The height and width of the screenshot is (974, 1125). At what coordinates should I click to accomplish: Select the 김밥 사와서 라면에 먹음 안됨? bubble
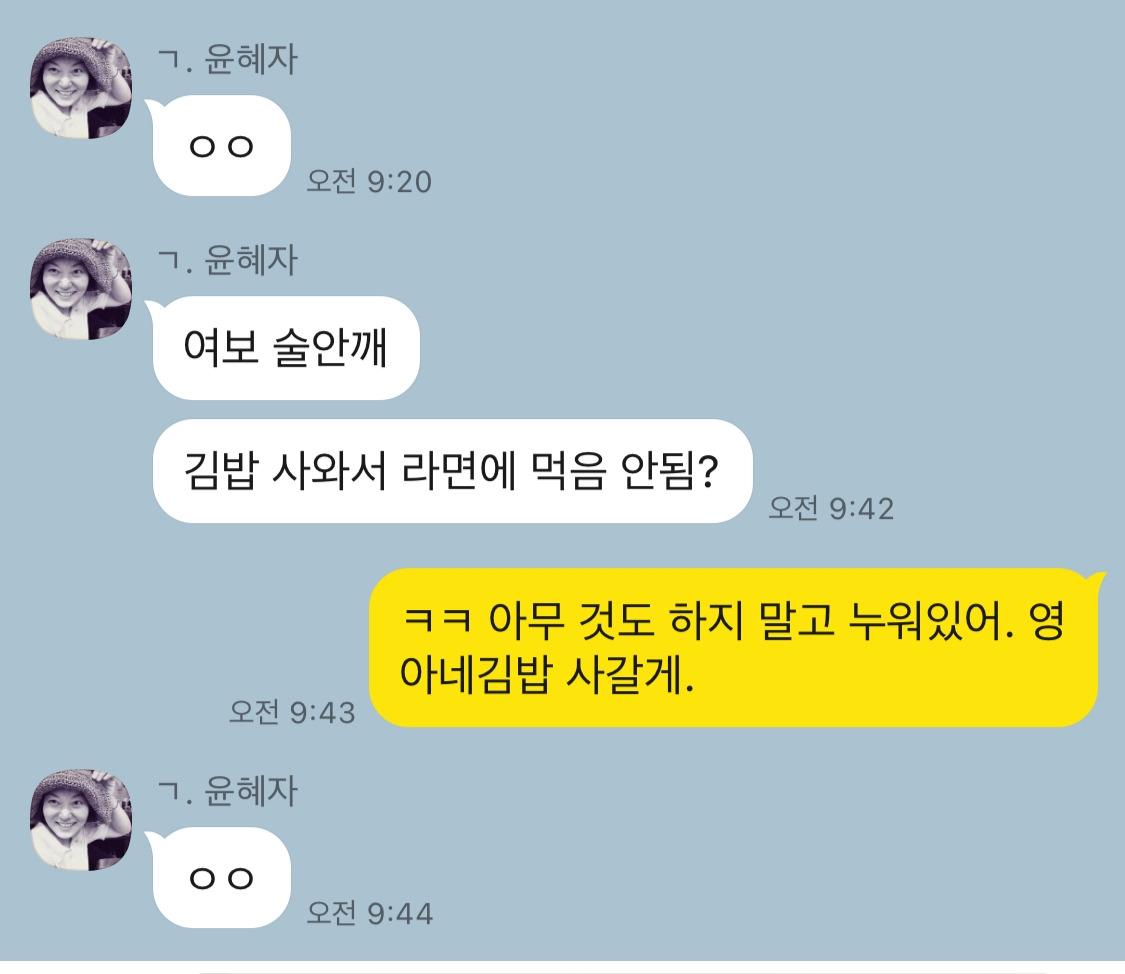pyautogui.click(x=453, y=471)
